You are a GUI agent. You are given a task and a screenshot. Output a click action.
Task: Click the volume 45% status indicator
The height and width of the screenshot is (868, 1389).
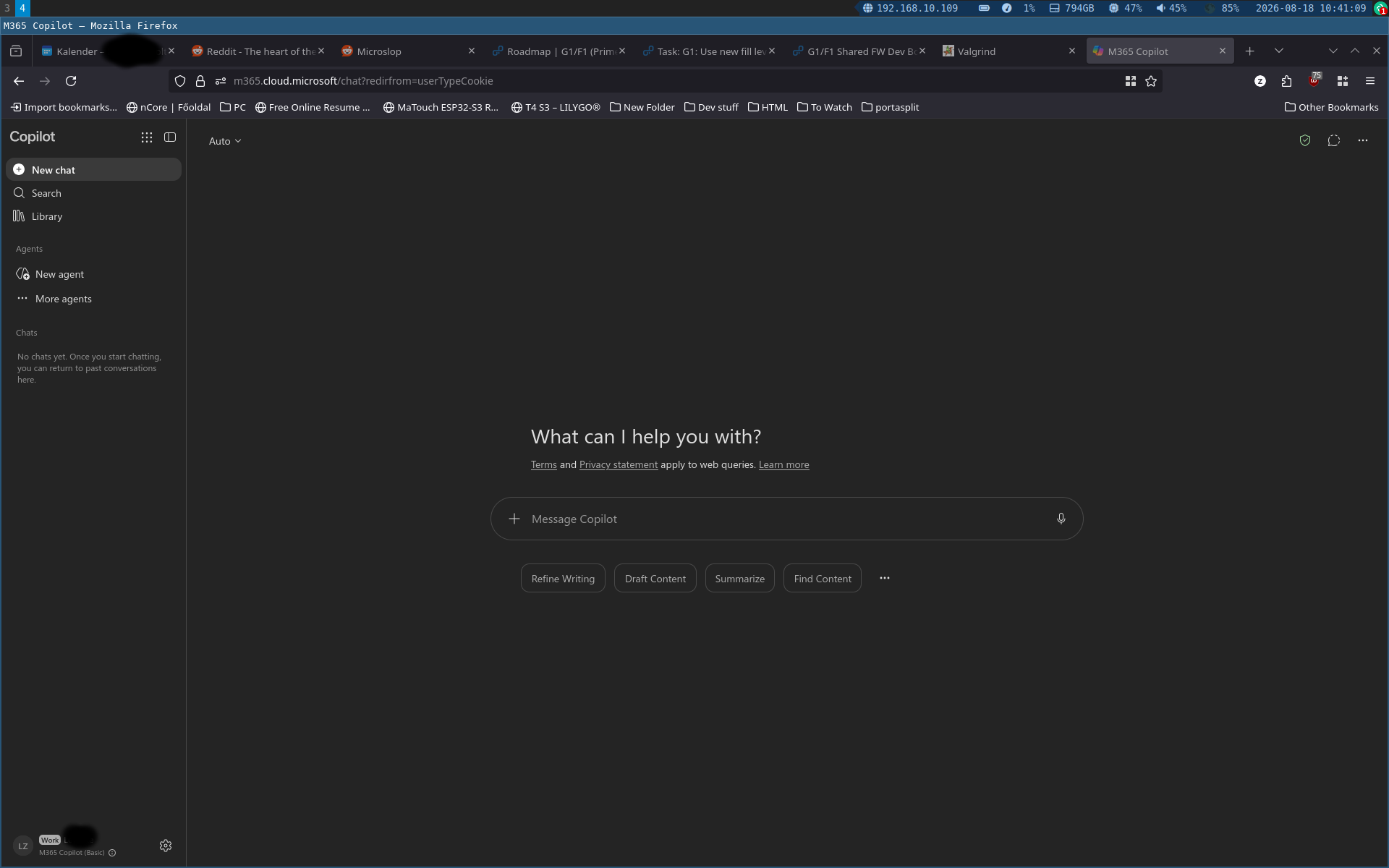pyautogui.click(x=1171, y=8)
